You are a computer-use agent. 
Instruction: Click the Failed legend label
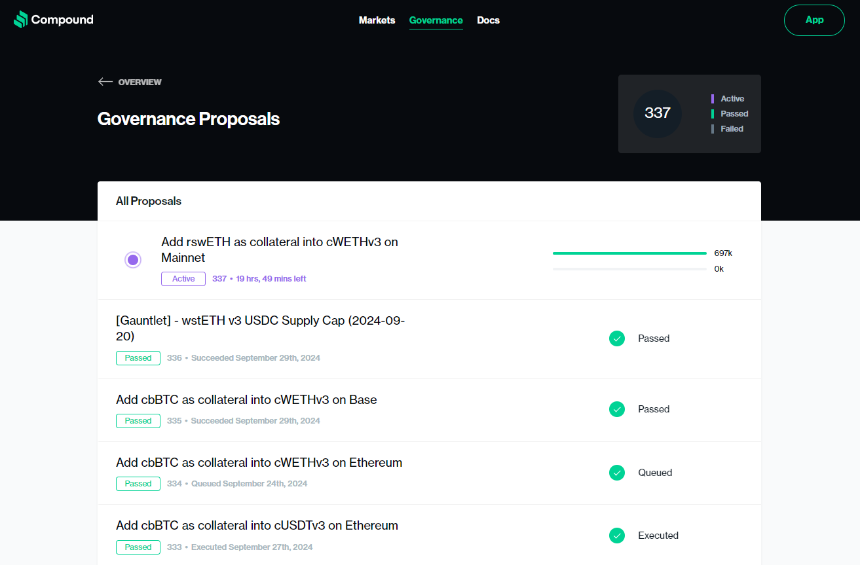732,129
